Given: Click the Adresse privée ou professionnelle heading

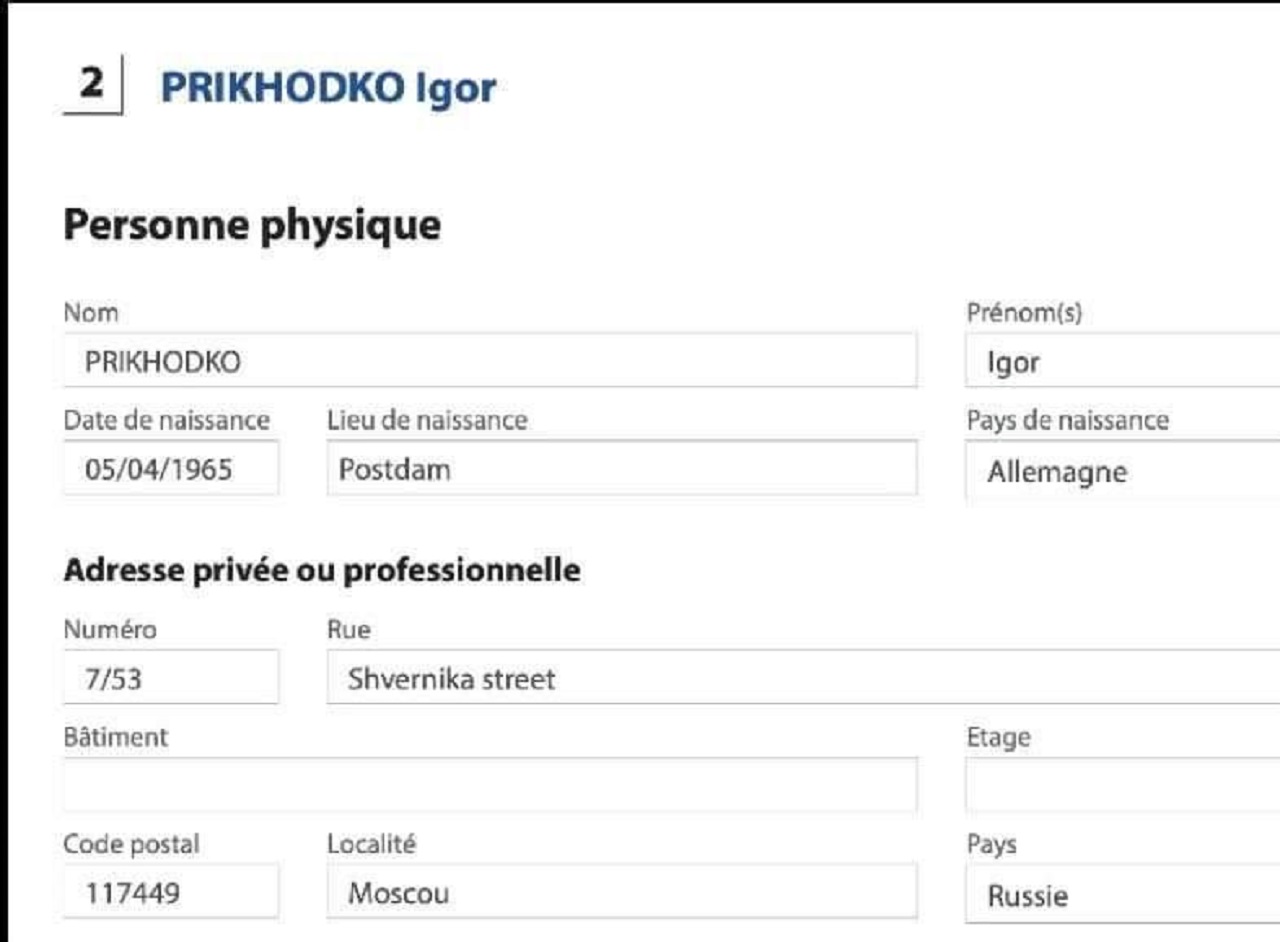Looking at the screenshot, I should pos(321,570).
